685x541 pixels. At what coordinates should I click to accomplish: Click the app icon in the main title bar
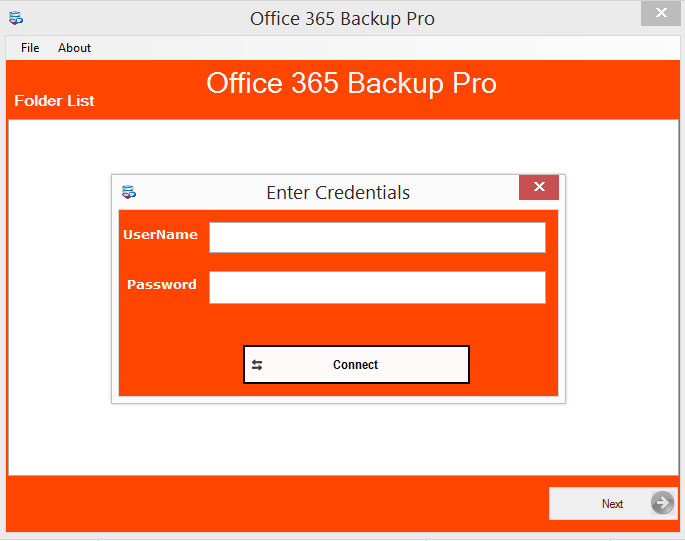pos(16,18)
